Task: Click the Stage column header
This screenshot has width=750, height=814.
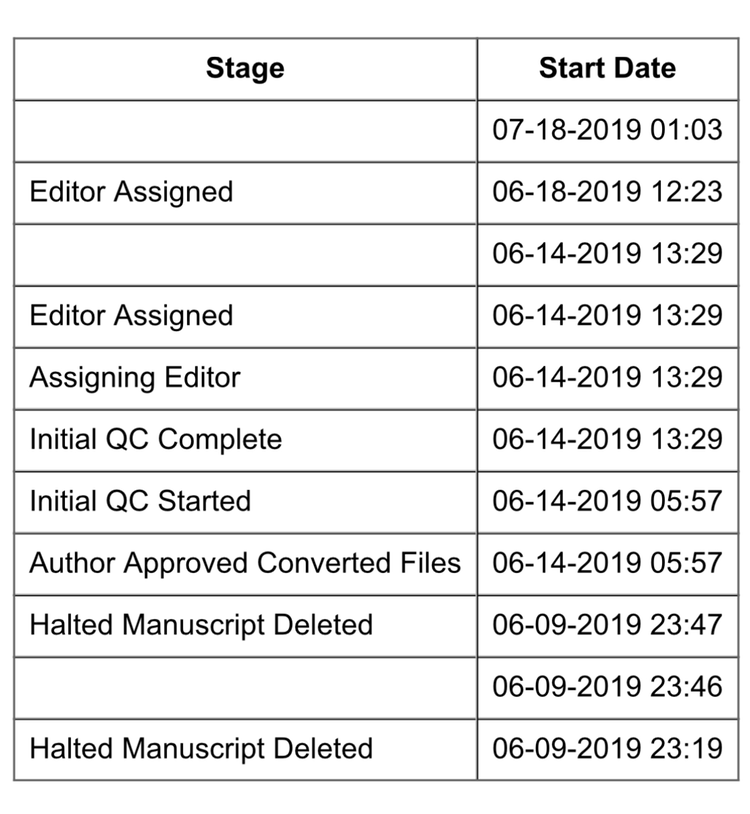Action: point(245,69)
